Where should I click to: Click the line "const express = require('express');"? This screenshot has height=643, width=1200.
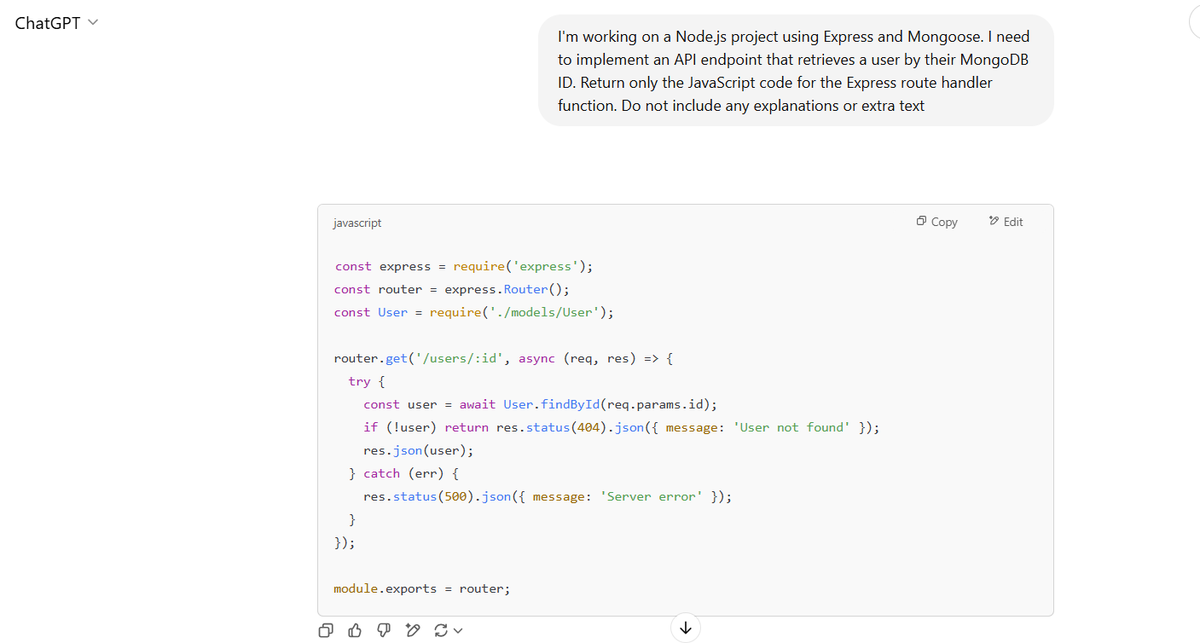[x=464, y=267]
